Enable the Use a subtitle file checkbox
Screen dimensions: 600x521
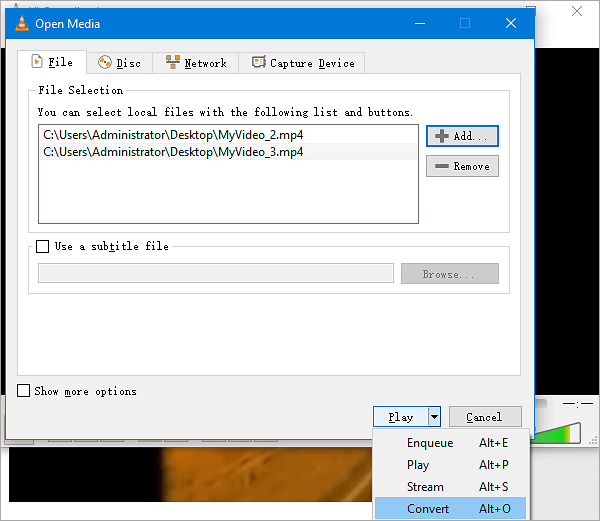click(x=43, y=246)
